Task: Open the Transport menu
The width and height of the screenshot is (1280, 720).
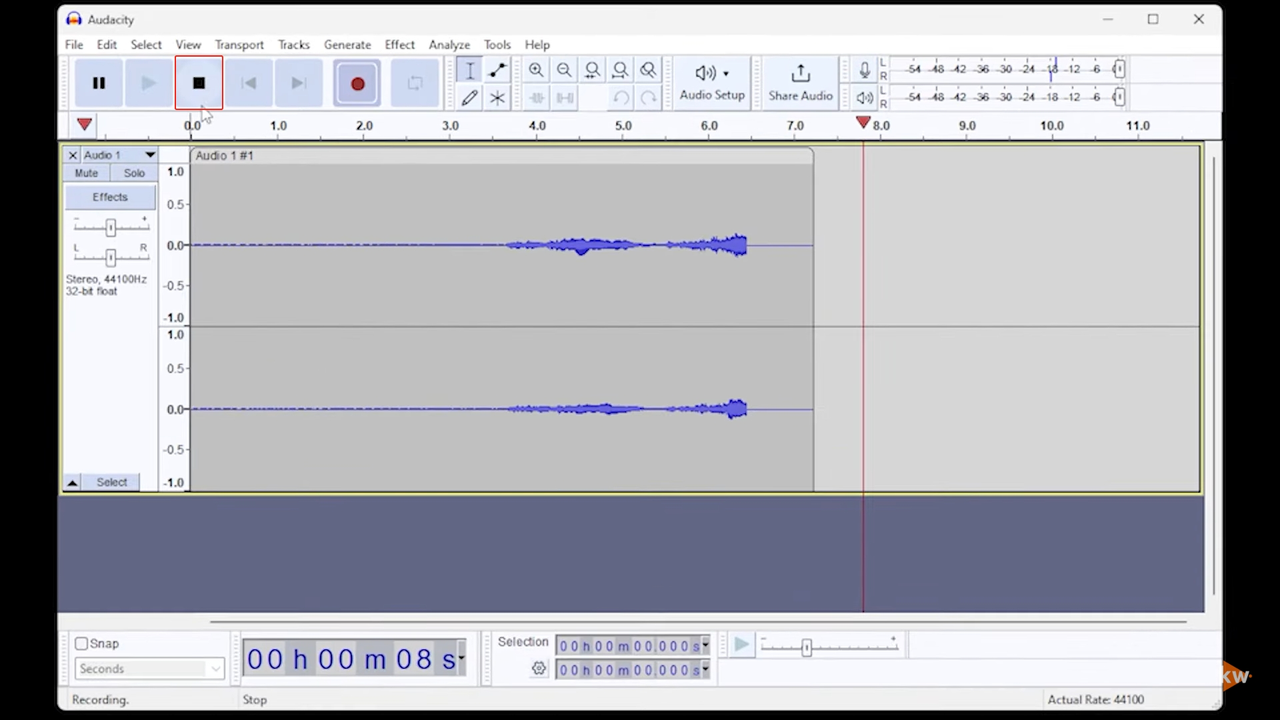Action: [239, 45]
